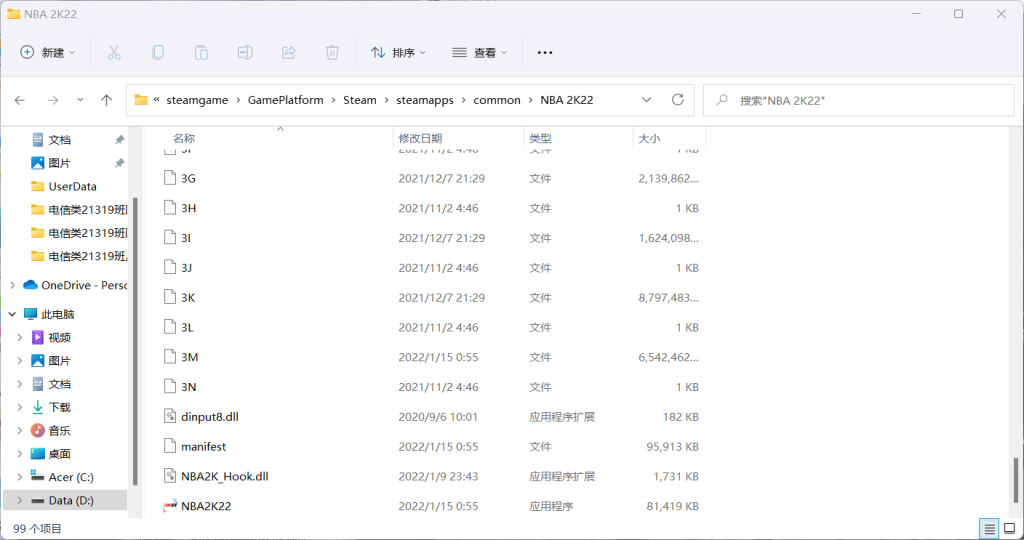Screen dimensions: 1024x540
Task: Click the Acer (C:) drive icon
Action: [38, 477]
